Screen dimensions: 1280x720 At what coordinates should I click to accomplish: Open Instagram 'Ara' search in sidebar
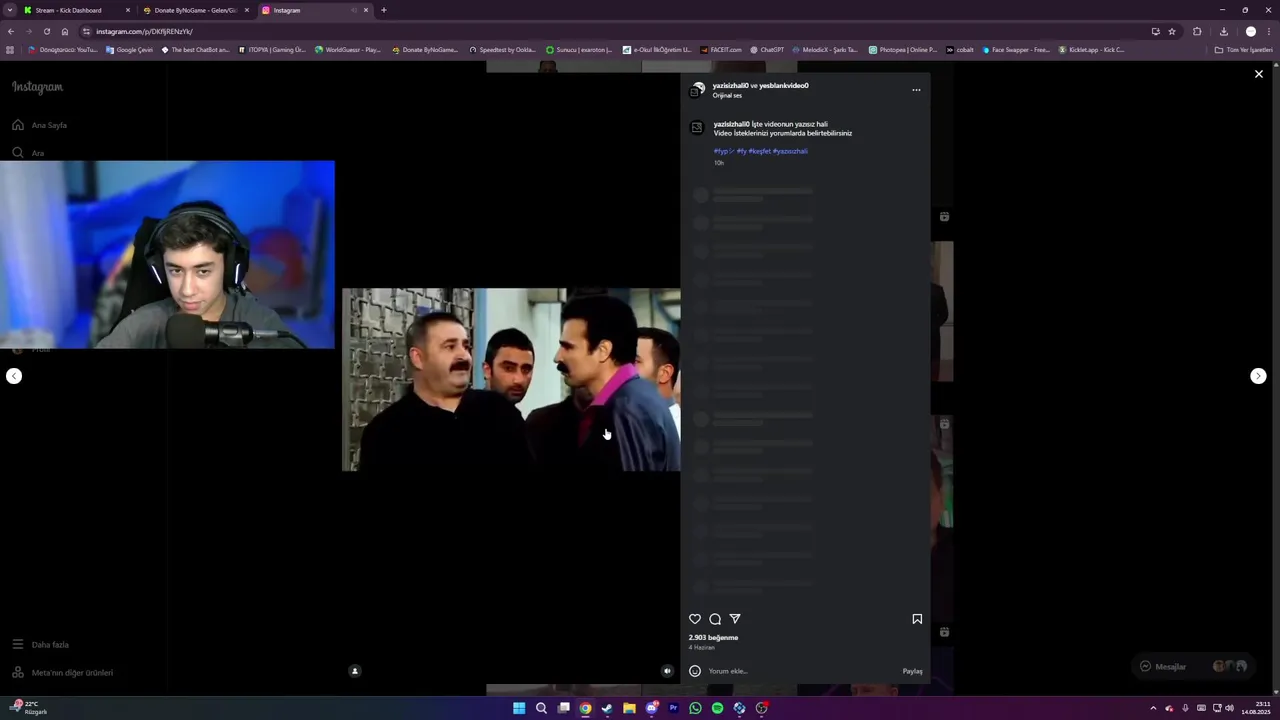pyautogui.click(x=28, y=153)
